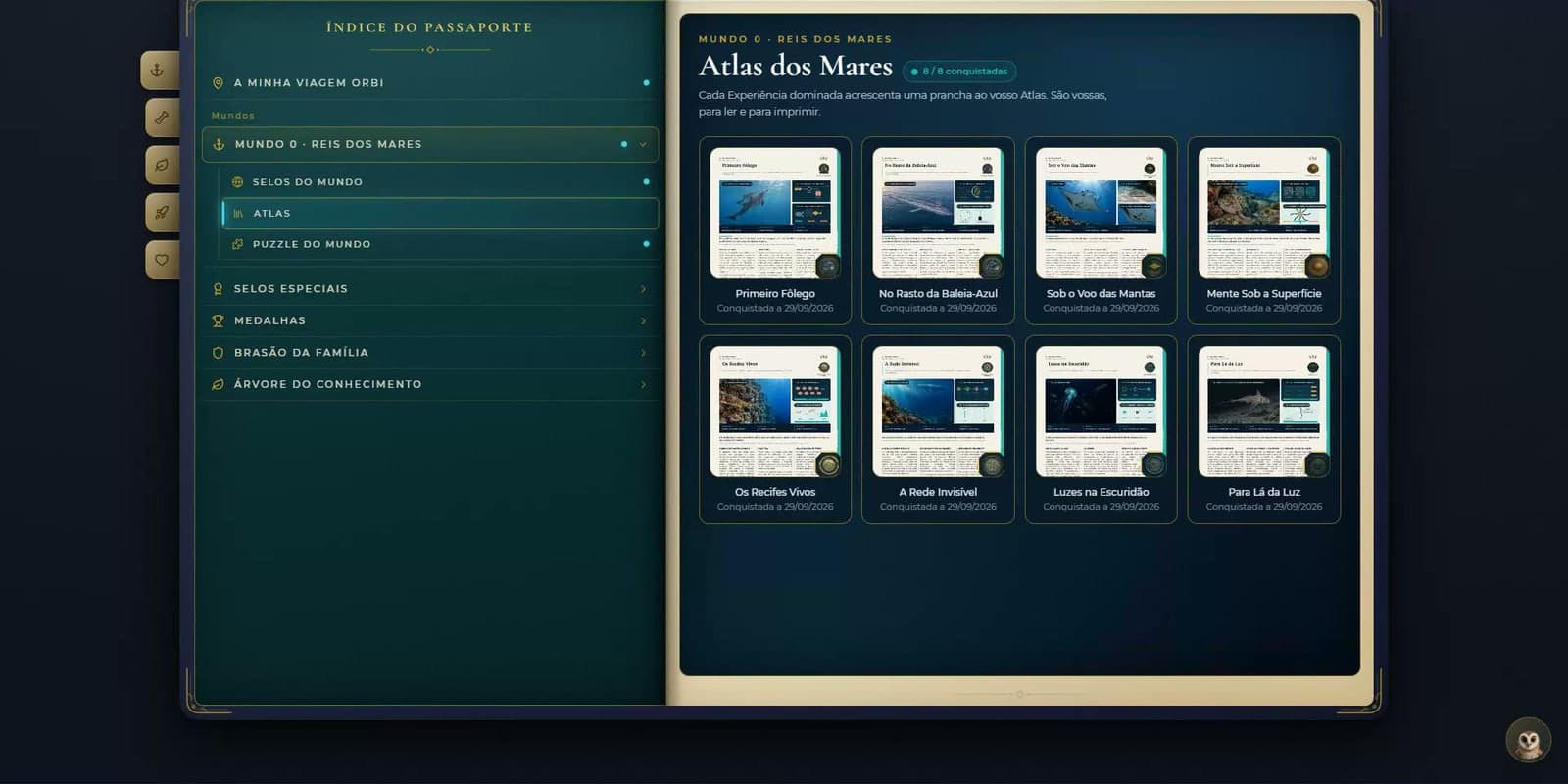Expand the Medalhas section
1568x784 pixels.
[x=430, y=320]
